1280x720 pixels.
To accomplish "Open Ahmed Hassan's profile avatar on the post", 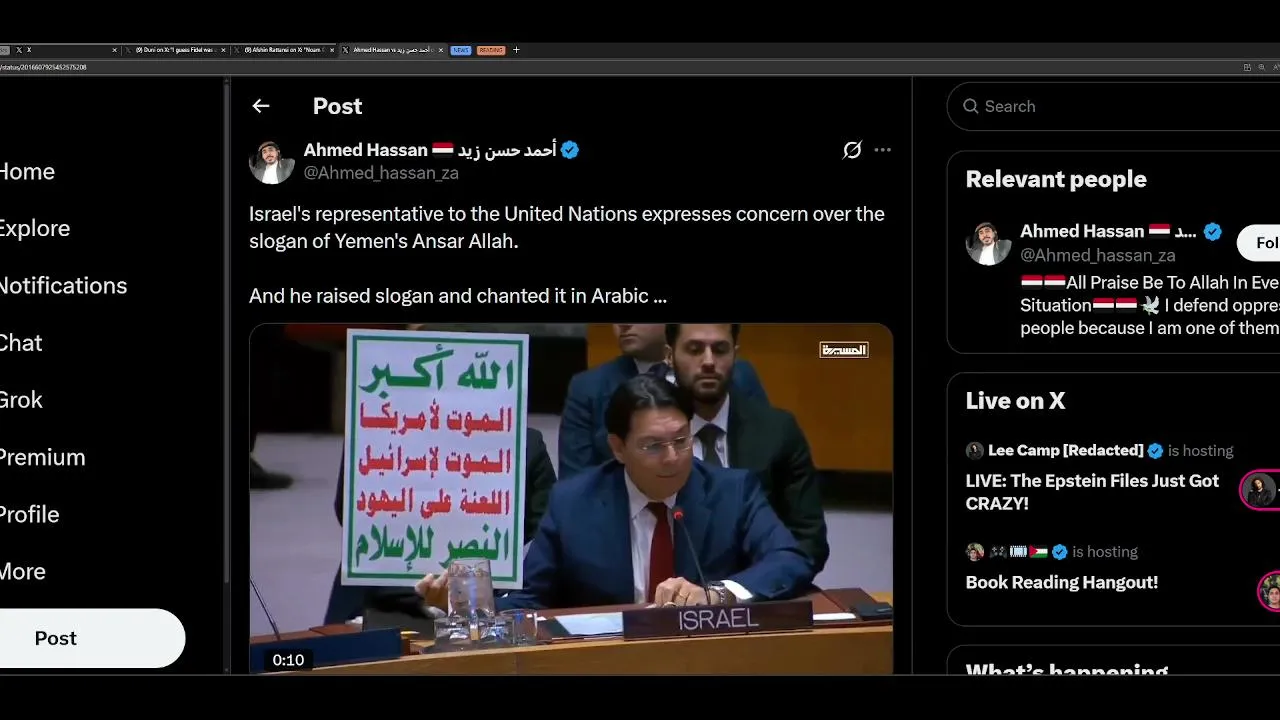I will coord(271,161).
